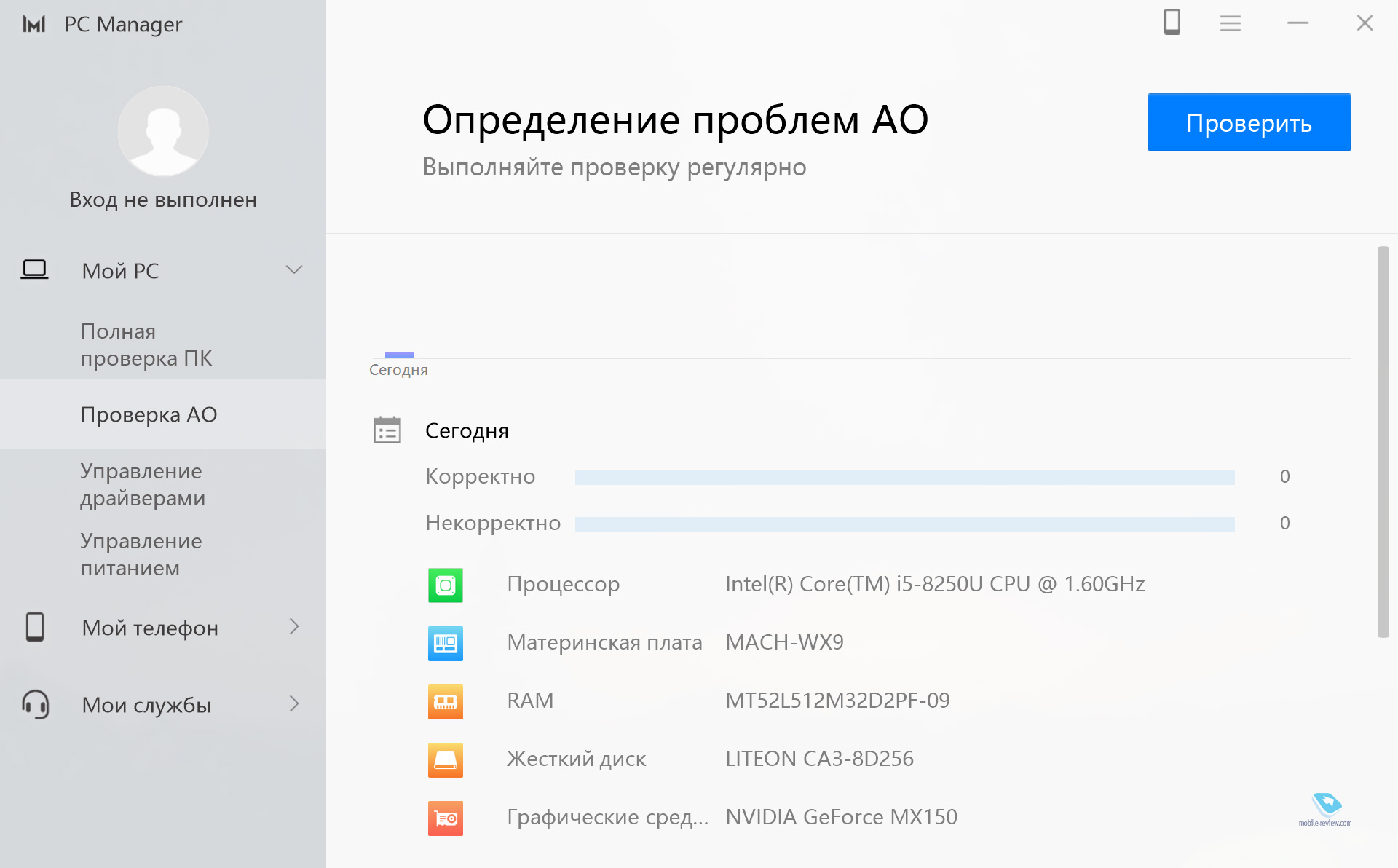Open the phone connection icon in title bar
Screen dimensions: 1398x868
(x=1172, y=23)
